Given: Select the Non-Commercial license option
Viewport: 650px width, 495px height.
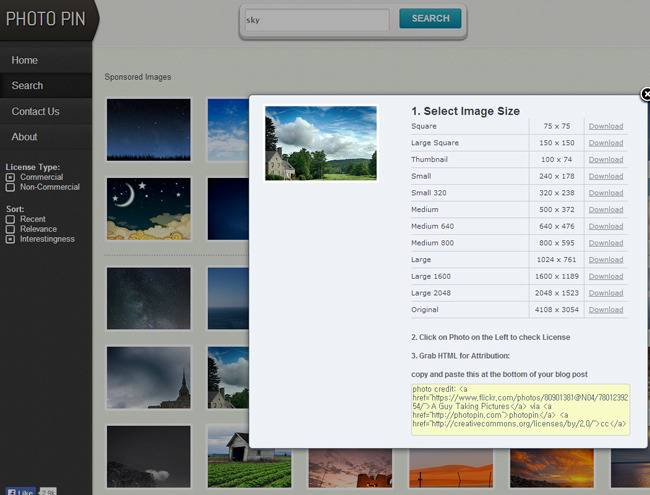Looking at the screenshot, I should pyautogui.click(x=10, y=187).
